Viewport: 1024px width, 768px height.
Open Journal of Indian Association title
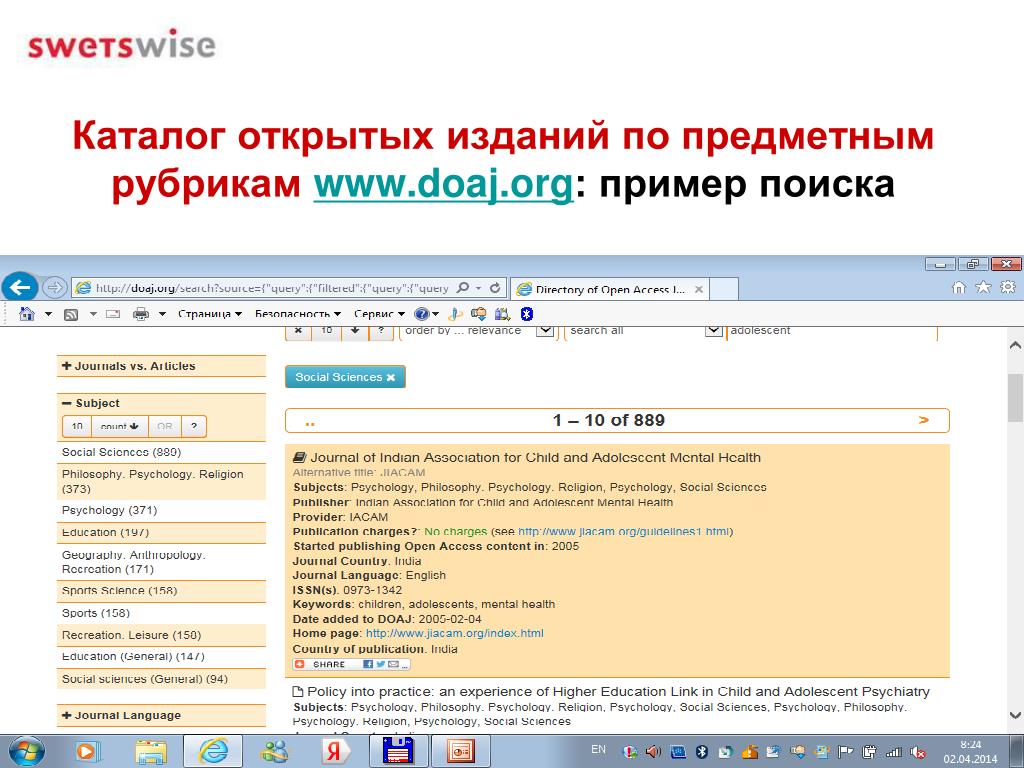click(535, 457)
